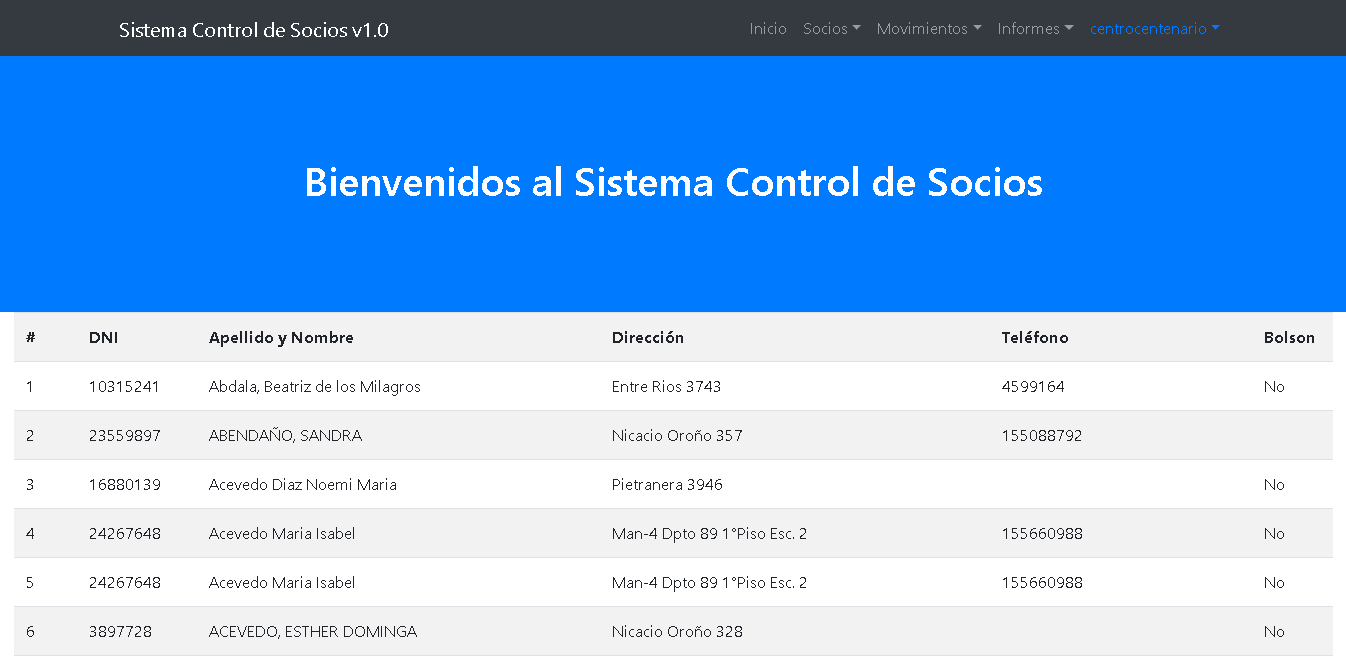
Task: Click the Sistema Control de Socios brand link
Action: click(253, 30)
